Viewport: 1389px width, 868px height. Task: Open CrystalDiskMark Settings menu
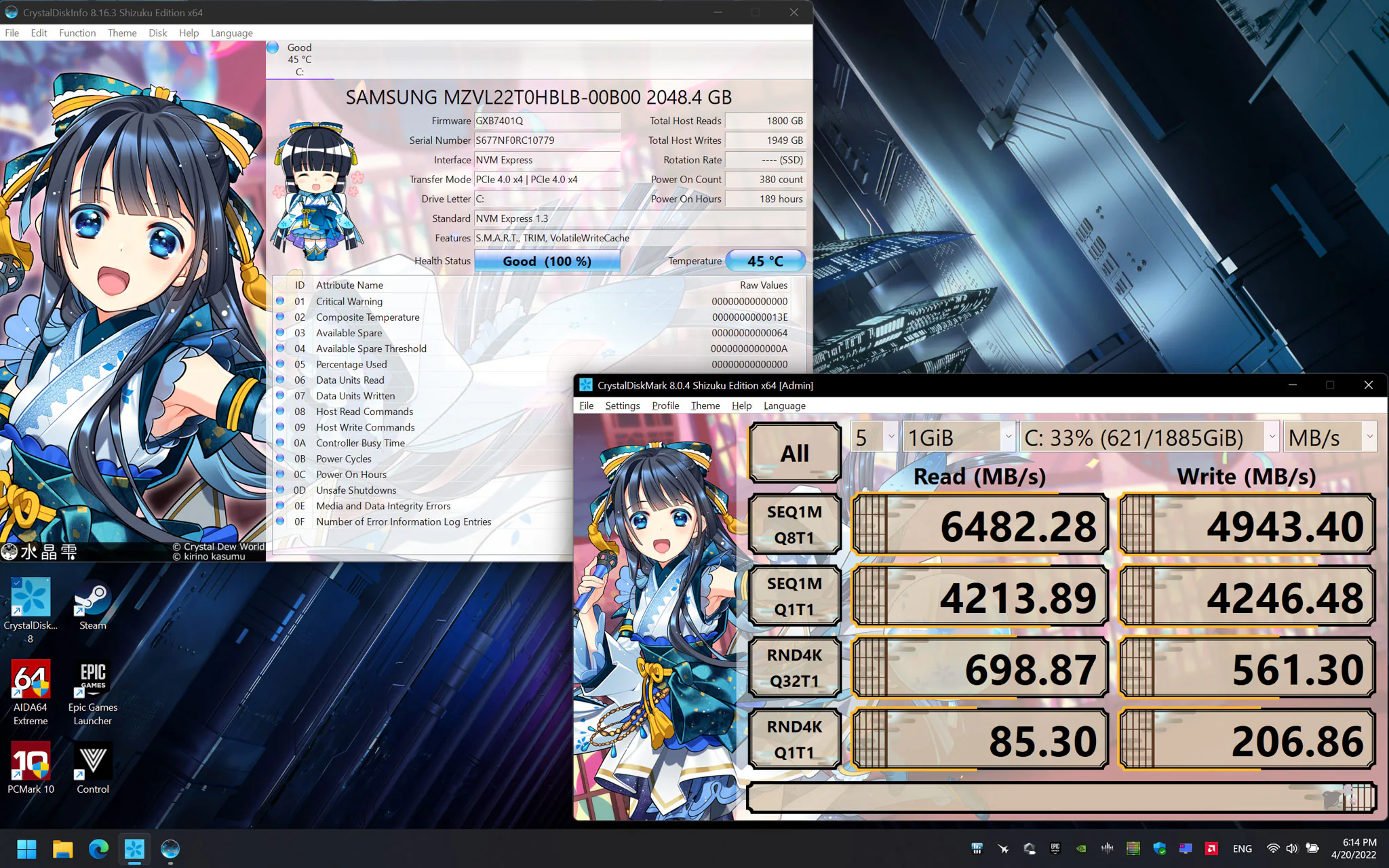point(622,406)
